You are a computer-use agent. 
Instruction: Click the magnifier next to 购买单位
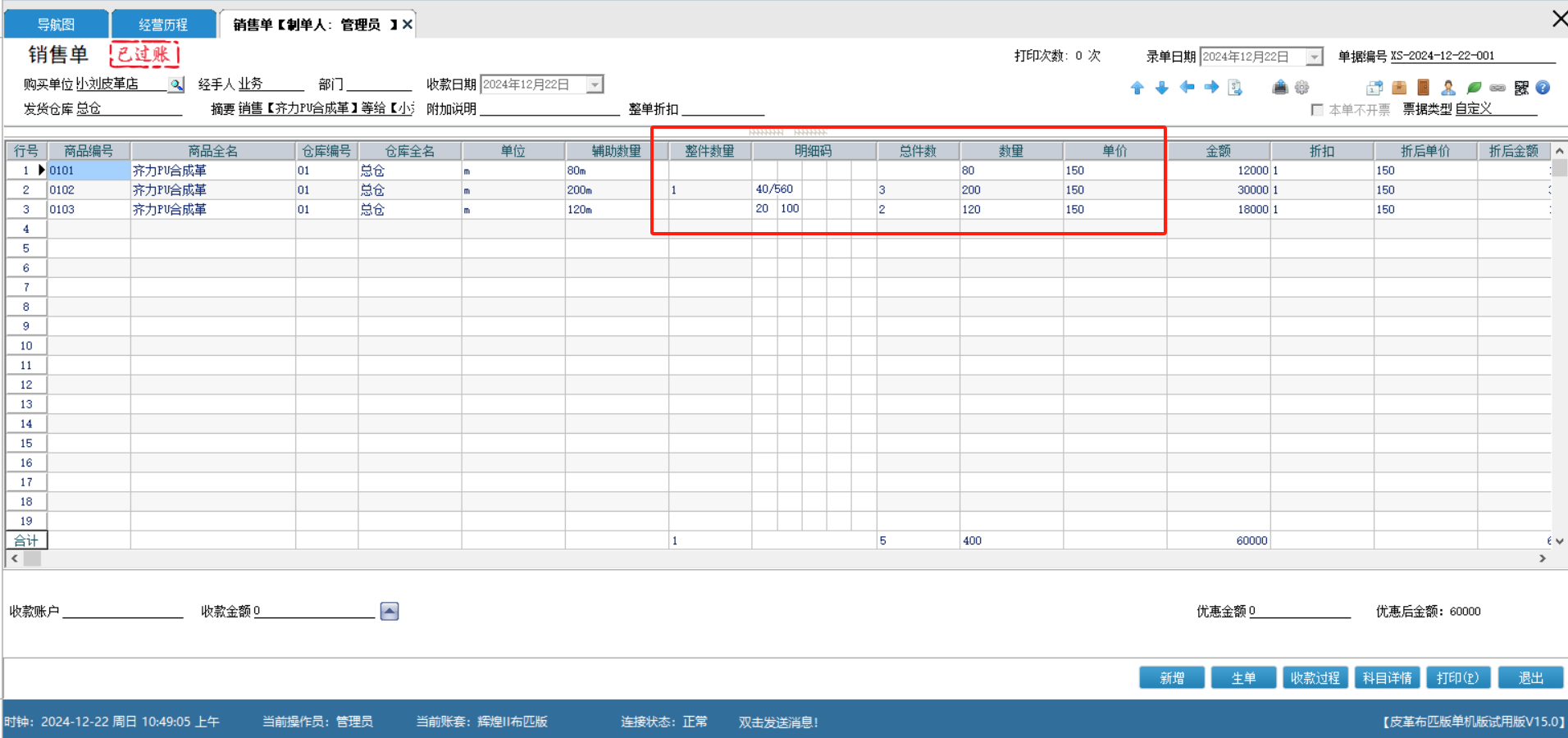(176, 84)
